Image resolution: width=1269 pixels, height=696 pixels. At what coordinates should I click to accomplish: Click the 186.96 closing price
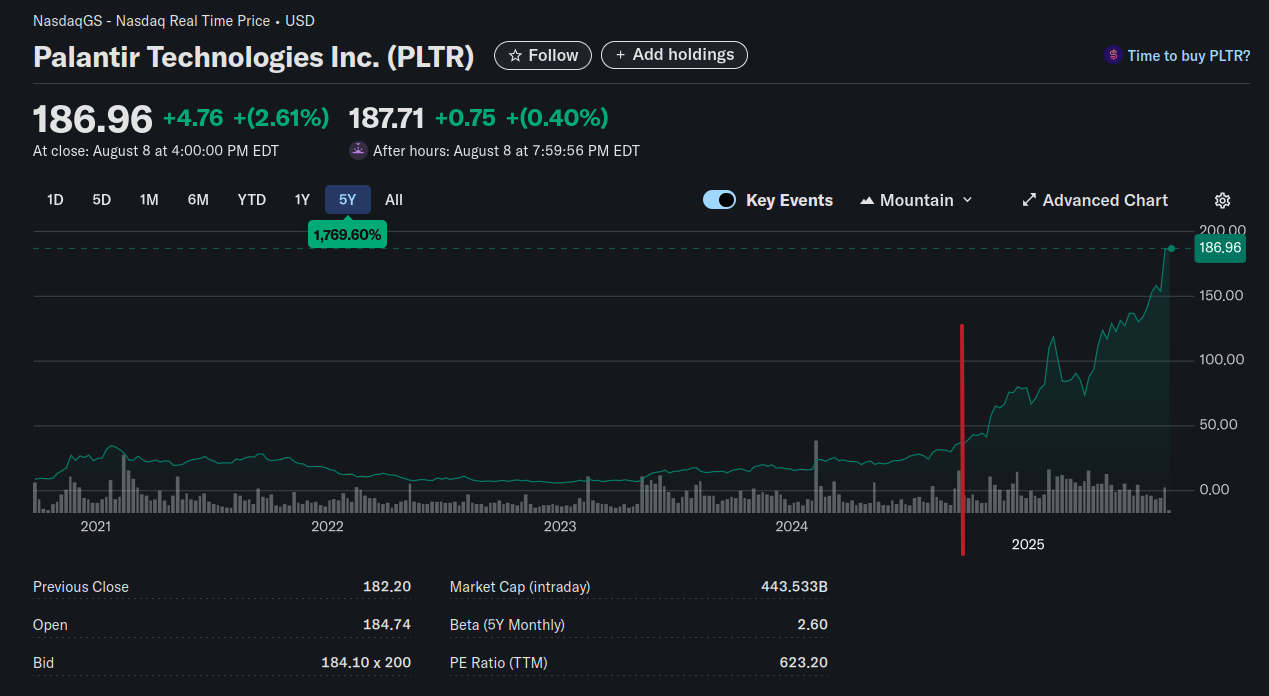(93, 119)
